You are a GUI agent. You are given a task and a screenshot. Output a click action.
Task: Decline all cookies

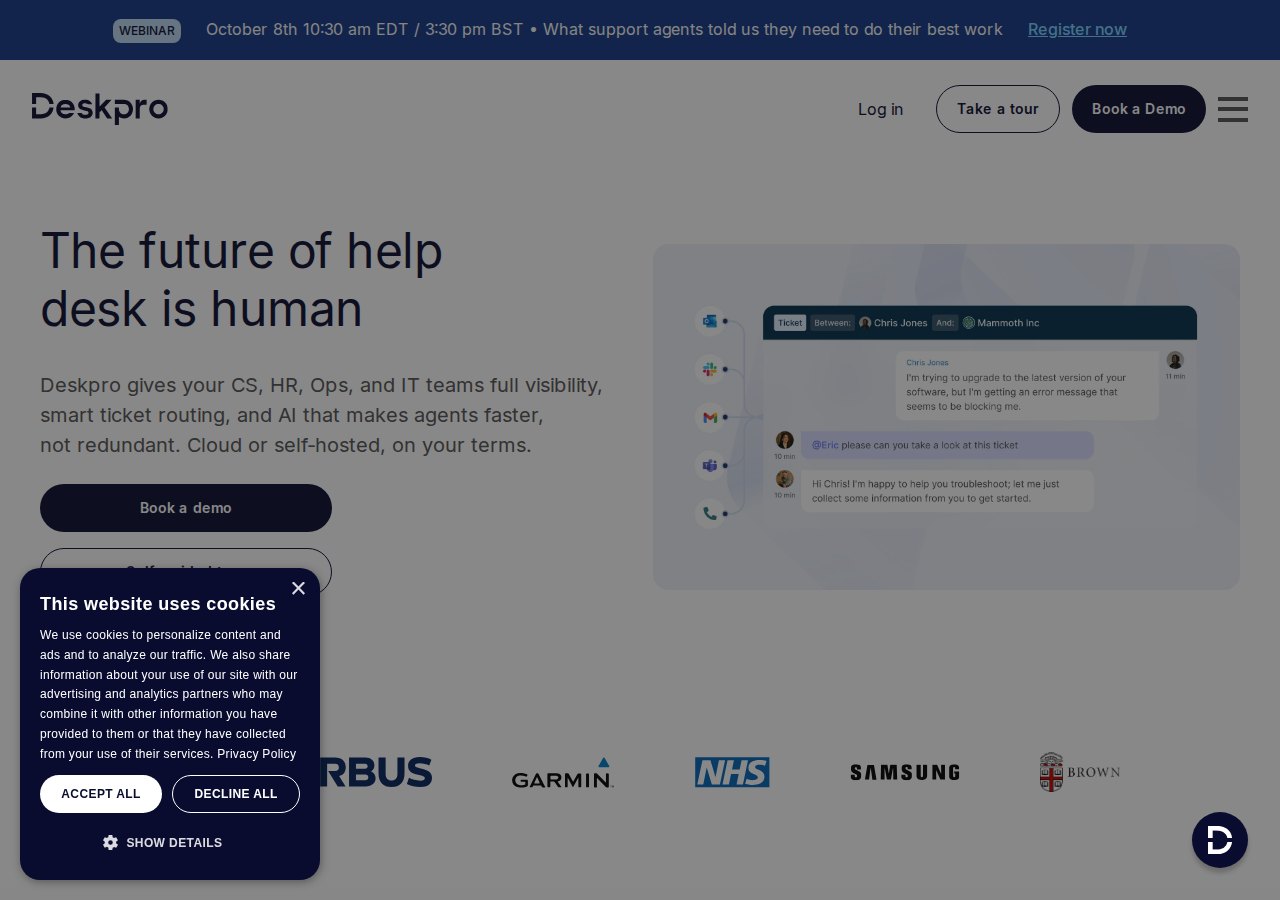point(236,794)
